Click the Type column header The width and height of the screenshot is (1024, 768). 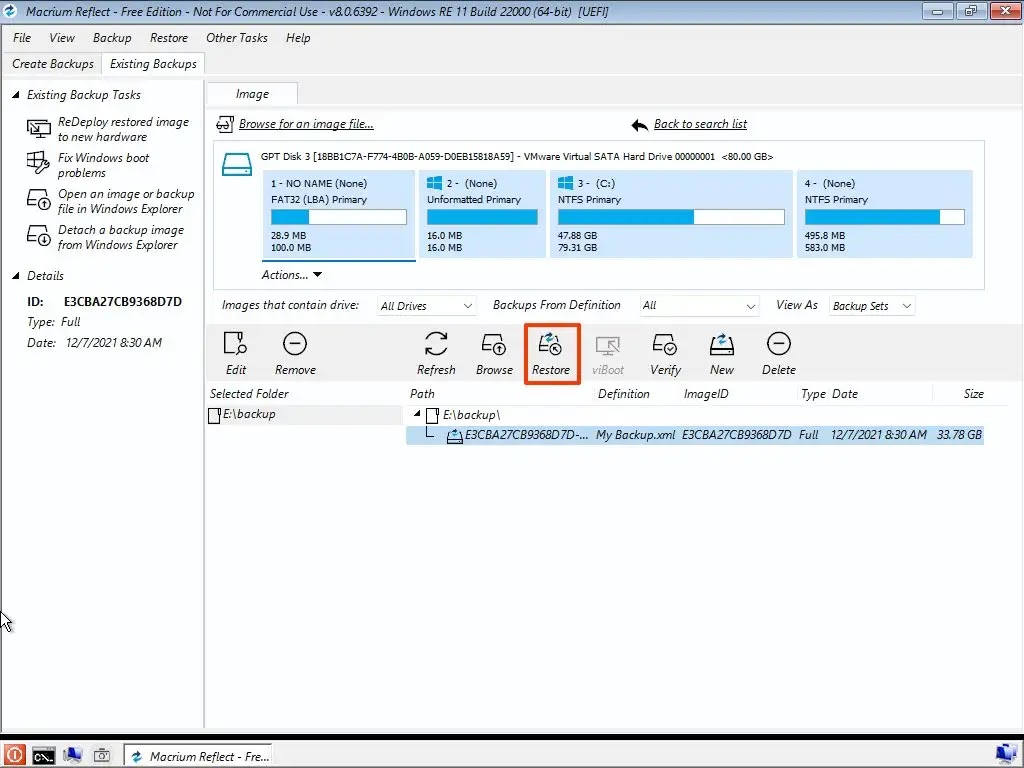tap(813, 394)
